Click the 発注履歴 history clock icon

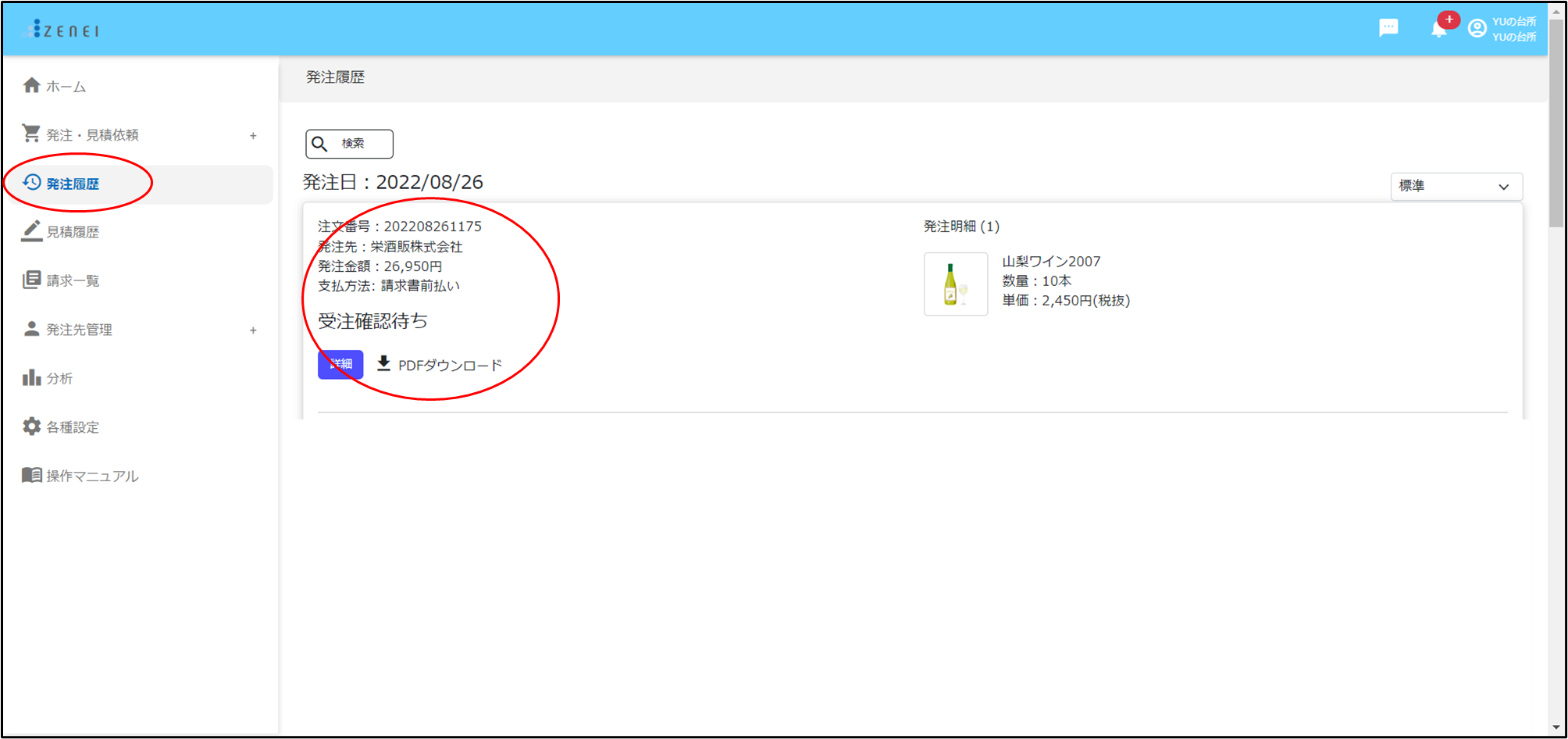click(x=31, y=182)
